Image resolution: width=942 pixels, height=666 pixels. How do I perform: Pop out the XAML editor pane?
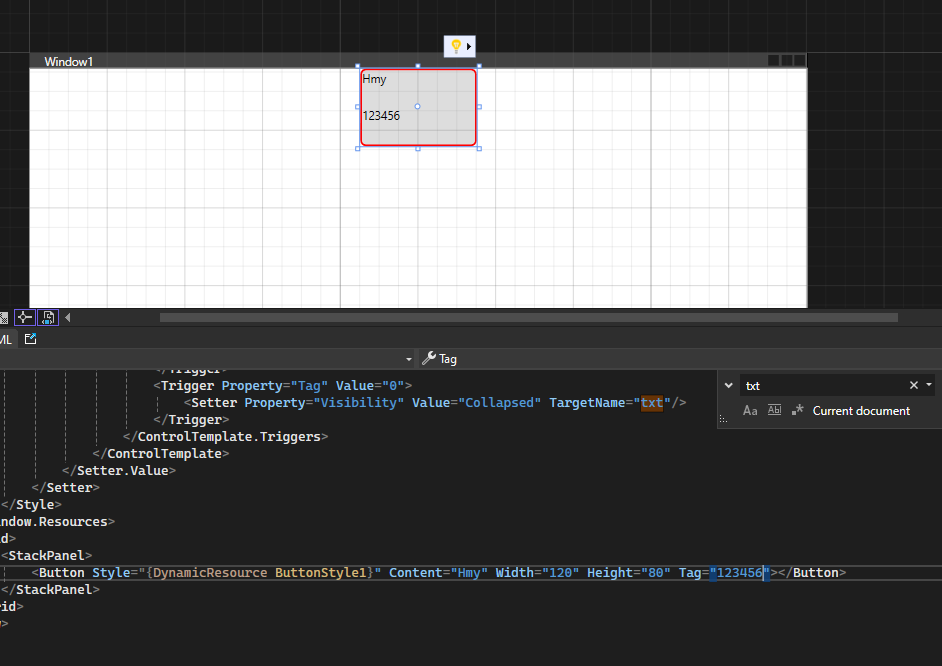[x=30, y=339]
